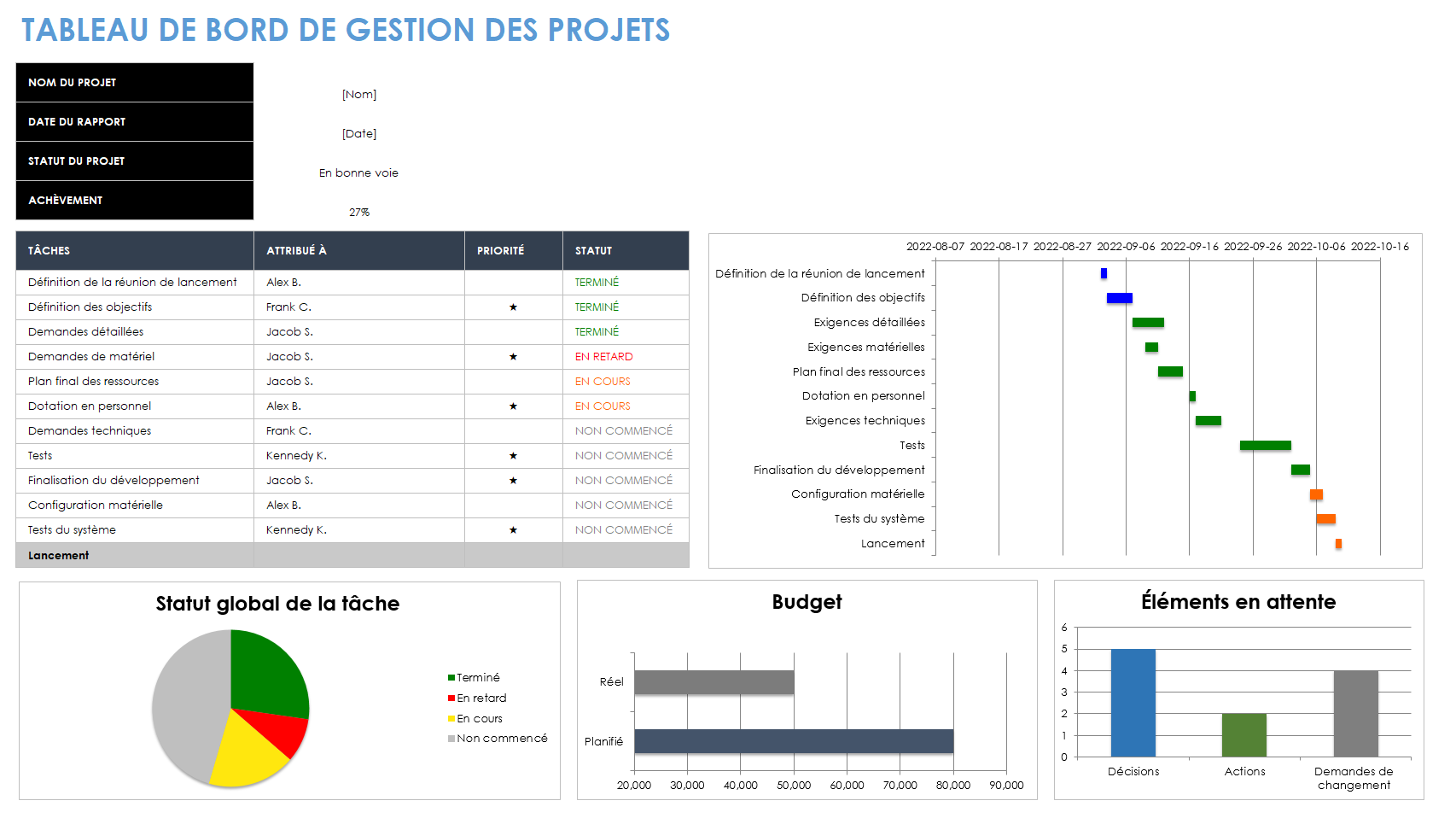This screenshot has height=824, width=1456.
Task: Click the EN RETARD status of Demandes de matériel
Action: 603,356
